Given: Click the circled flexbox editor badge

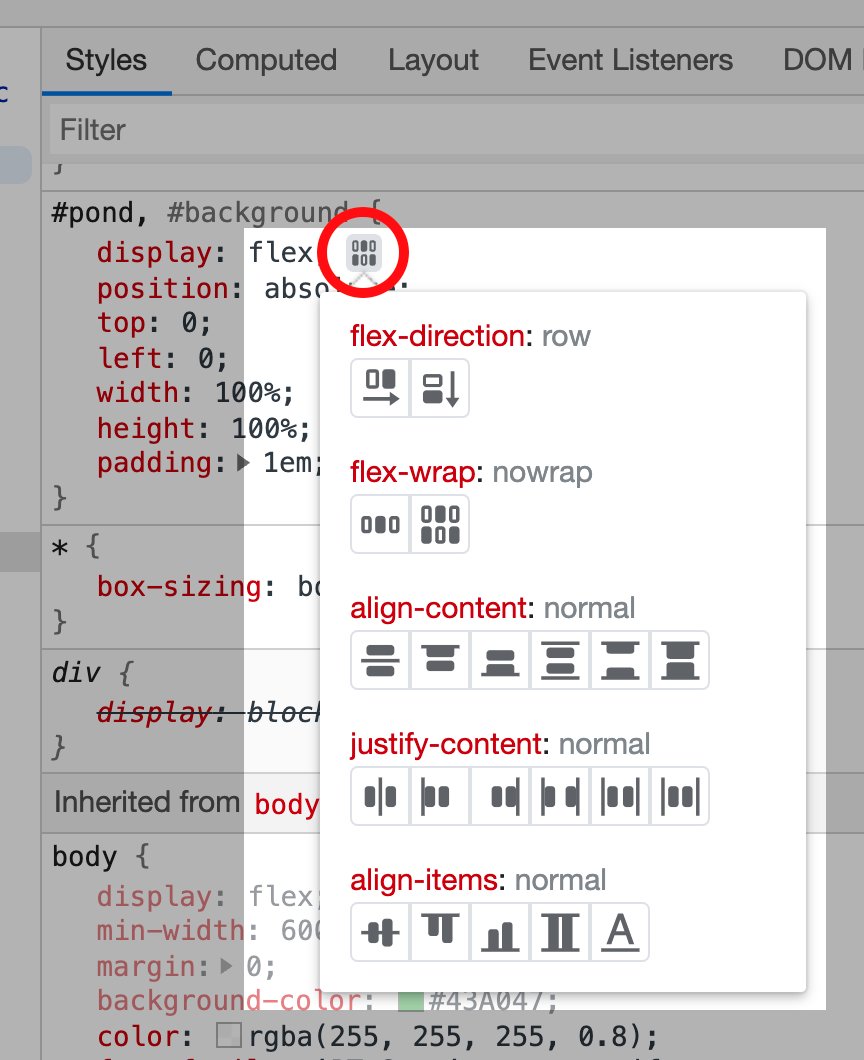Looking at the screenshot, I should coord(364,253).
